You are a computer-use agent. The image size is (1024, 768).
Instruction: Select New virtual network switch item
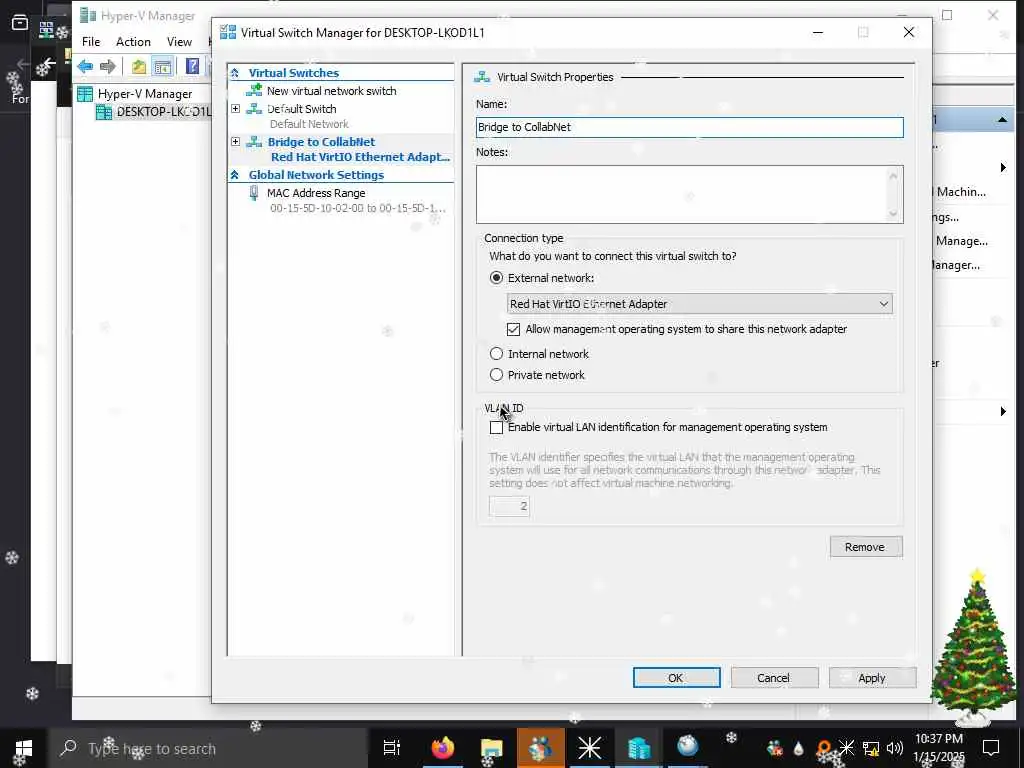coord(331,91)
